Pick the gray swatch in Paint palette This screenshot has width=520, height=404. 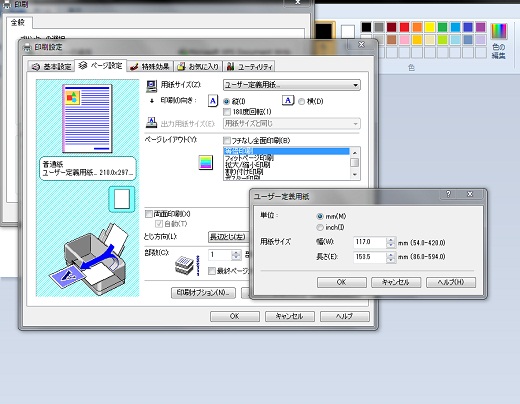(379, 27)
